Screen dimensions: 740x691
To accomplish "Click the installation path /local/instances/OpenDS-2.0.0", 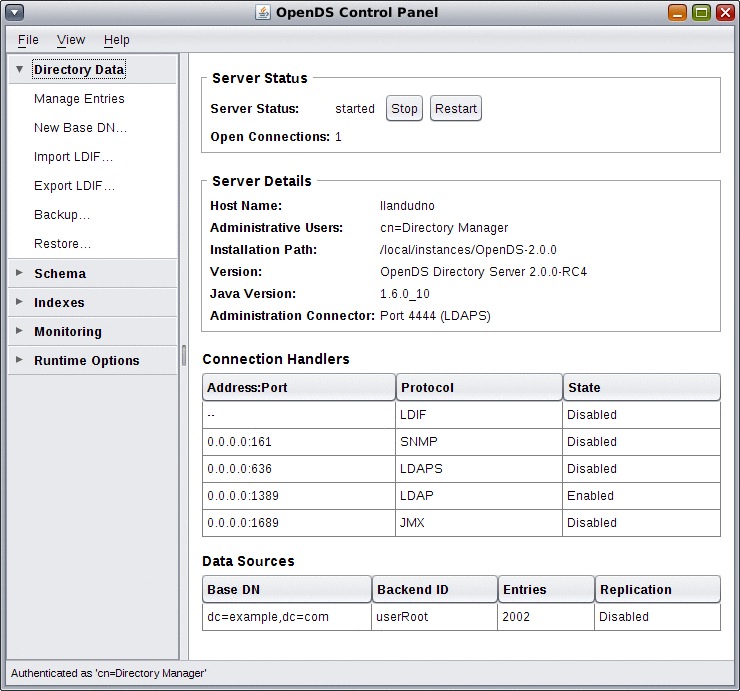I will 468,250.
